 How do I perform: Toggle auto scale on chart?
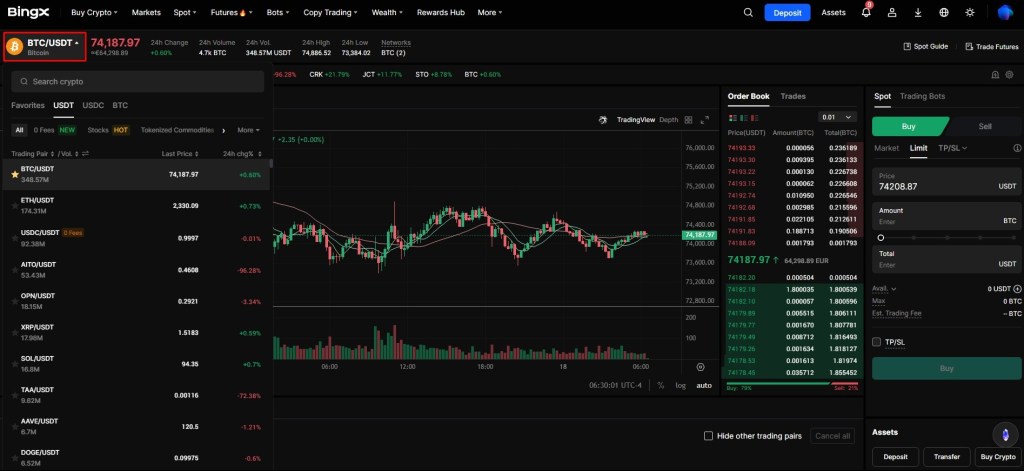704,385
